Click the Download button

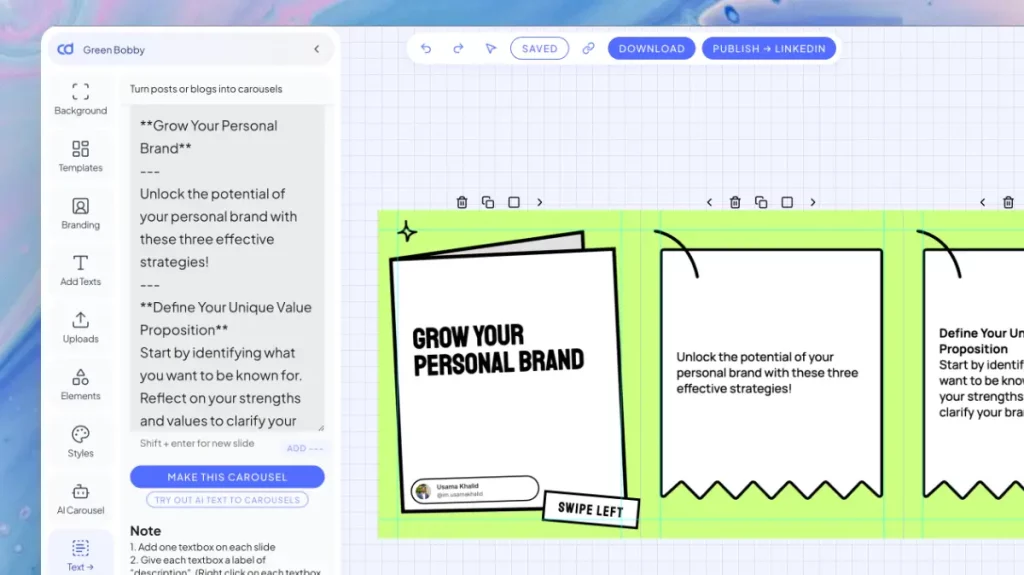(x=651, y=48)
